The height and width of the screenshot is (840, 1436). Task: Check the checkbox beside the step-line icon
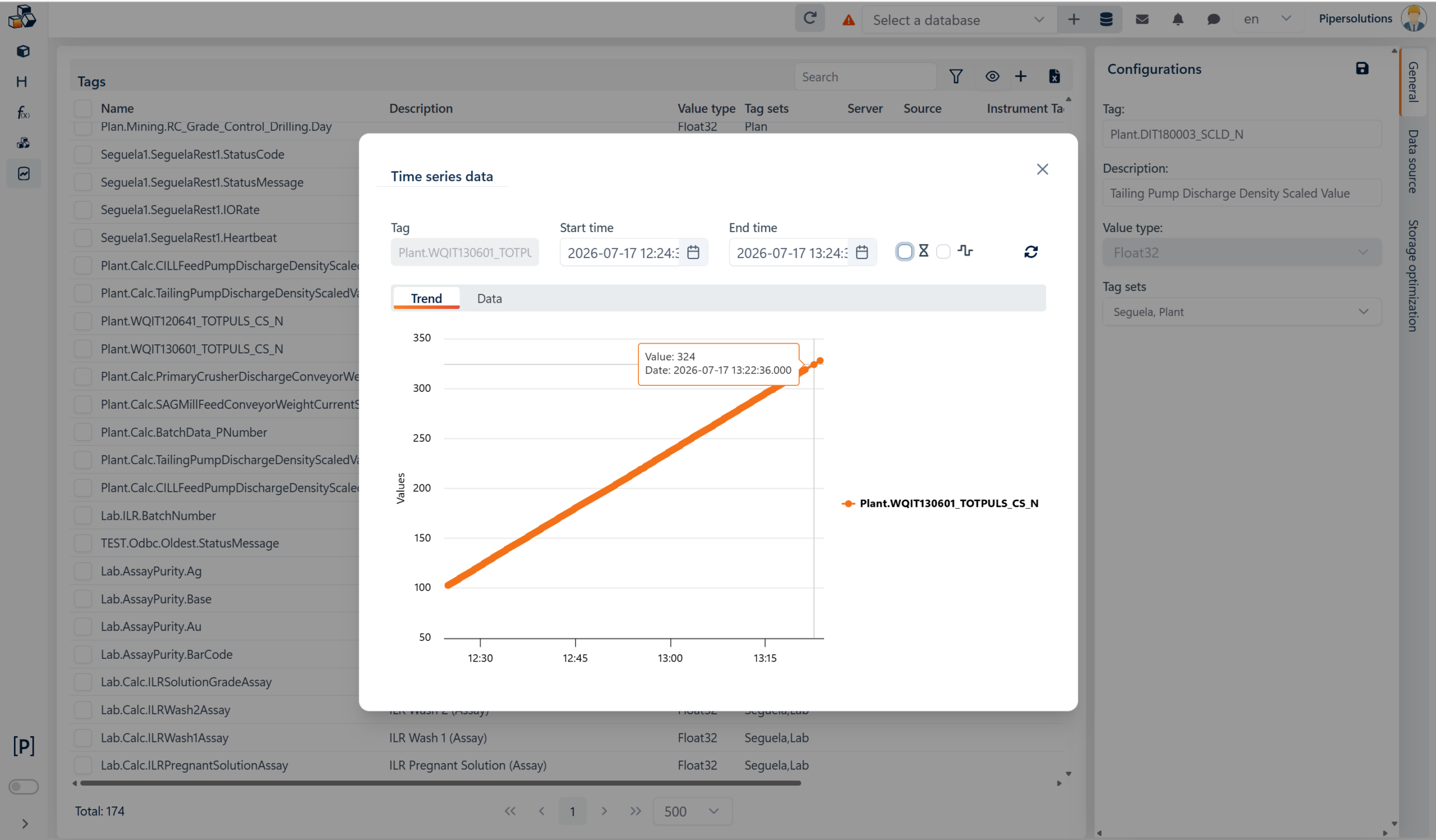[943, 252]
